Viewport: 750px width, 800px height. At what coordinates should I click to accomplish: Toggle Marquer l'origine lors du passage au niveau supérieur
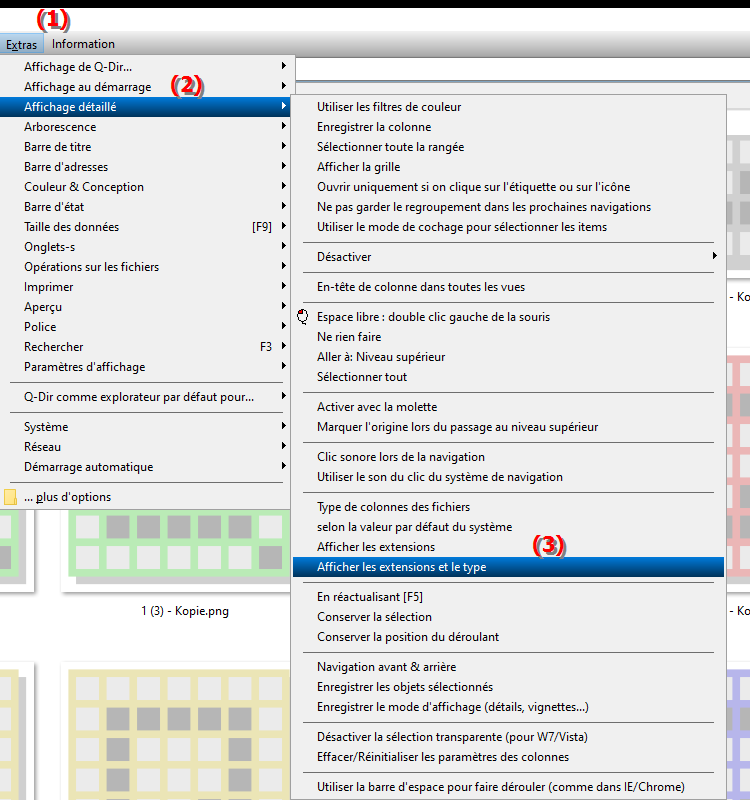coord(508,427)
